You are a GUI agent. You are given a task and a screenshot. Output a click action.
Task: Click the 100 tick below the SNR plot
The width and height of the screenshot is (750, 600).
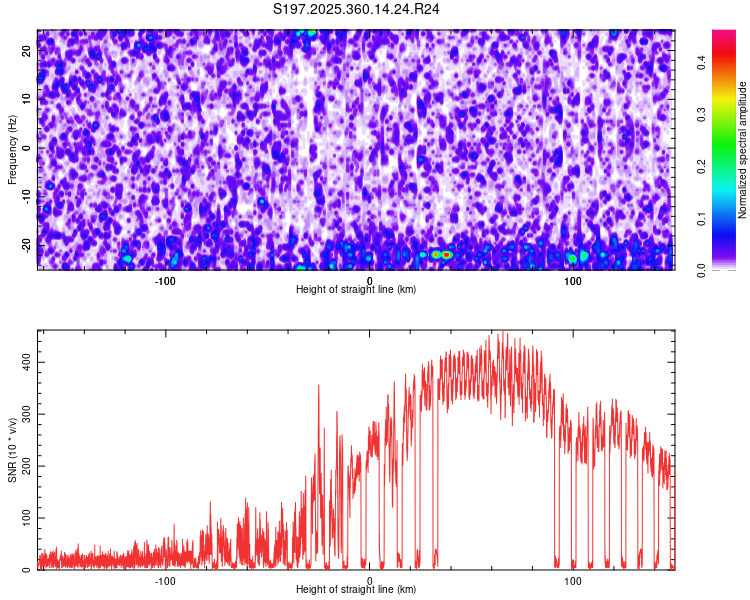coord(573,580)
